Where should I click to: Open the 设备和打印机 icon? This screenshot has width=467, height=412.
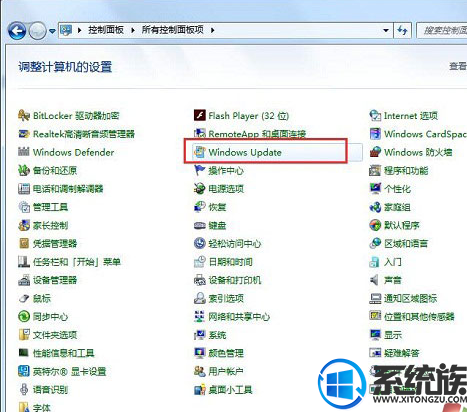[200, 280]
